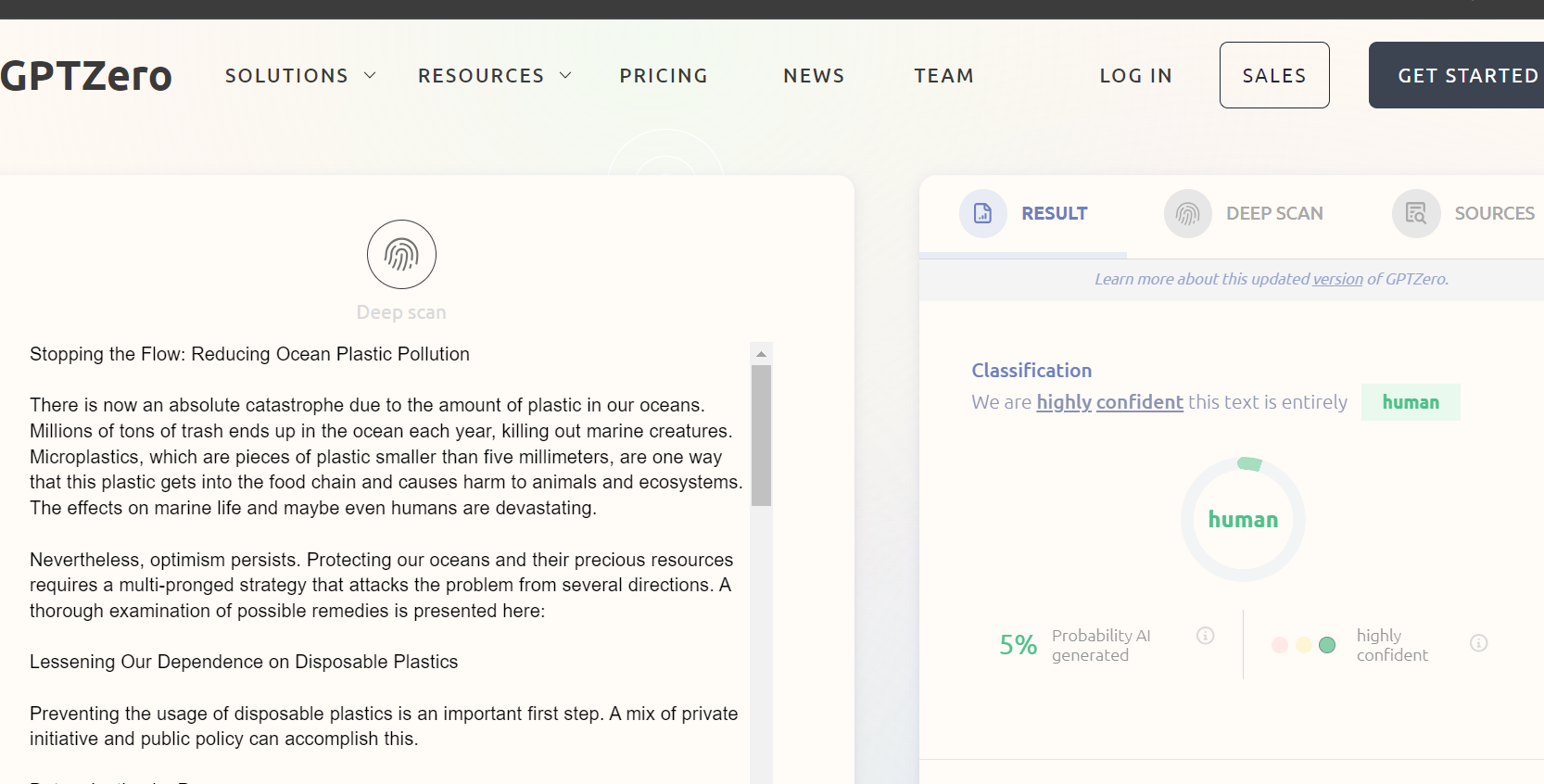
Task: Open the News page
Action: [814, 75]
